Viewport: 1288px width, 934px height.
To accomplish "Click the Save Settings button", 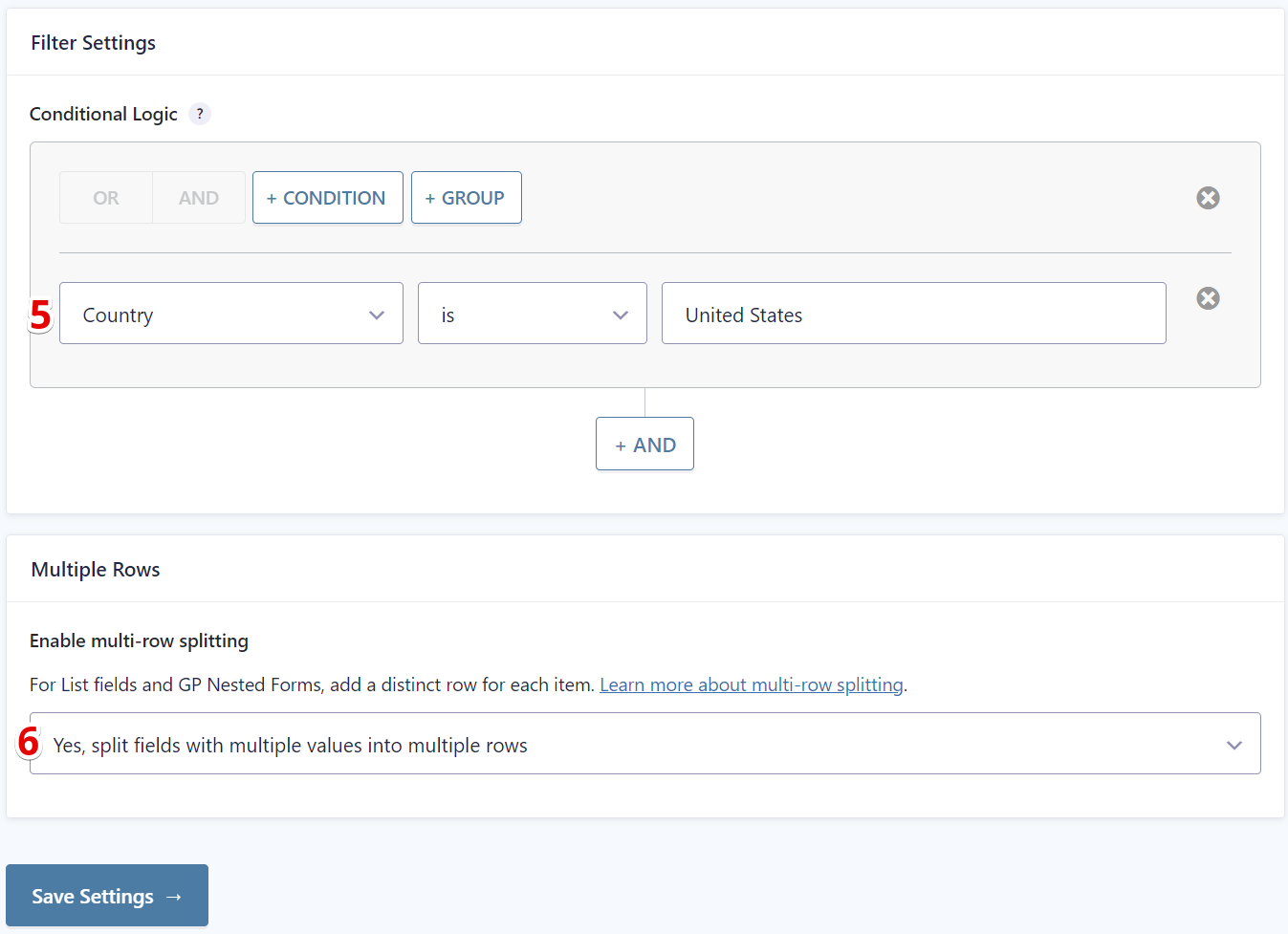I will click(x=107, y=896).
